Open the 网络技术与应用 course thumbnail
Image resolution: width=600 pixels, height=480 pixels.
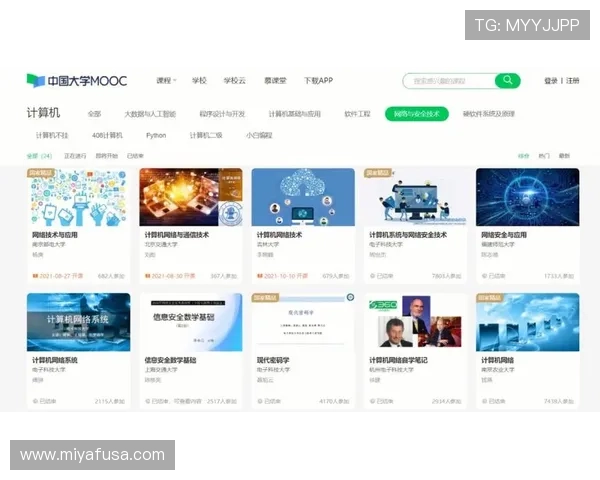click(x=78, y=197)
